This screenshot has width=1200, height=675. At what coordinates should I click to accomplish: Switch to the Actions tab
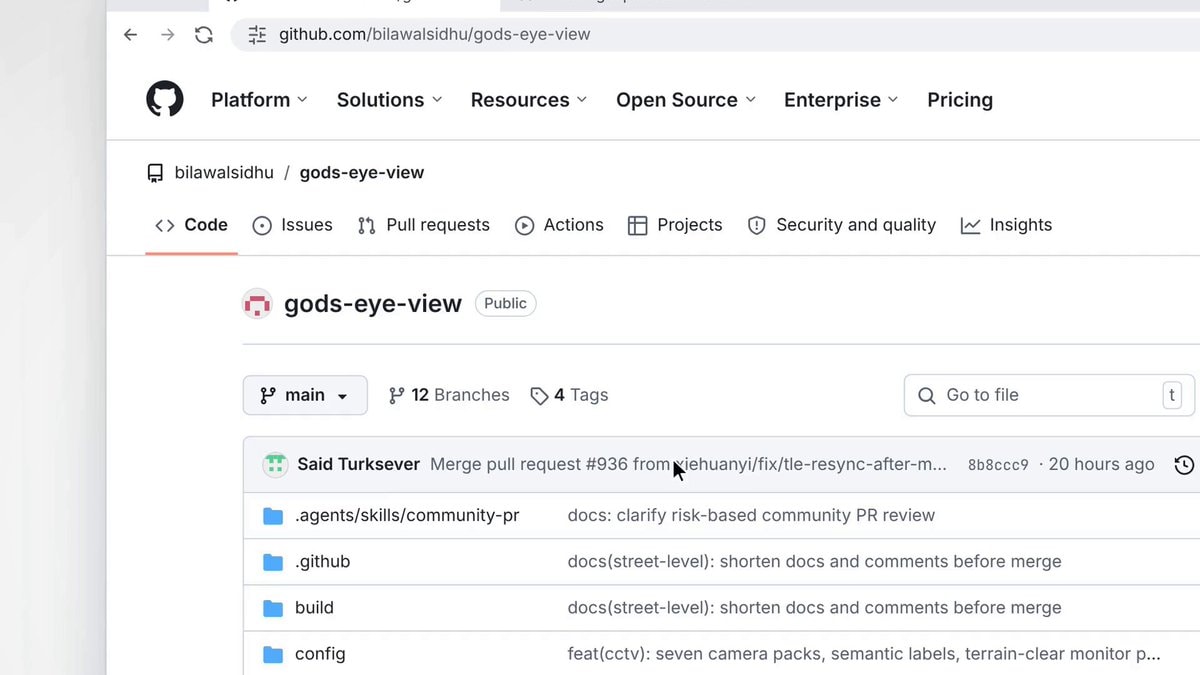coord(559,225)
